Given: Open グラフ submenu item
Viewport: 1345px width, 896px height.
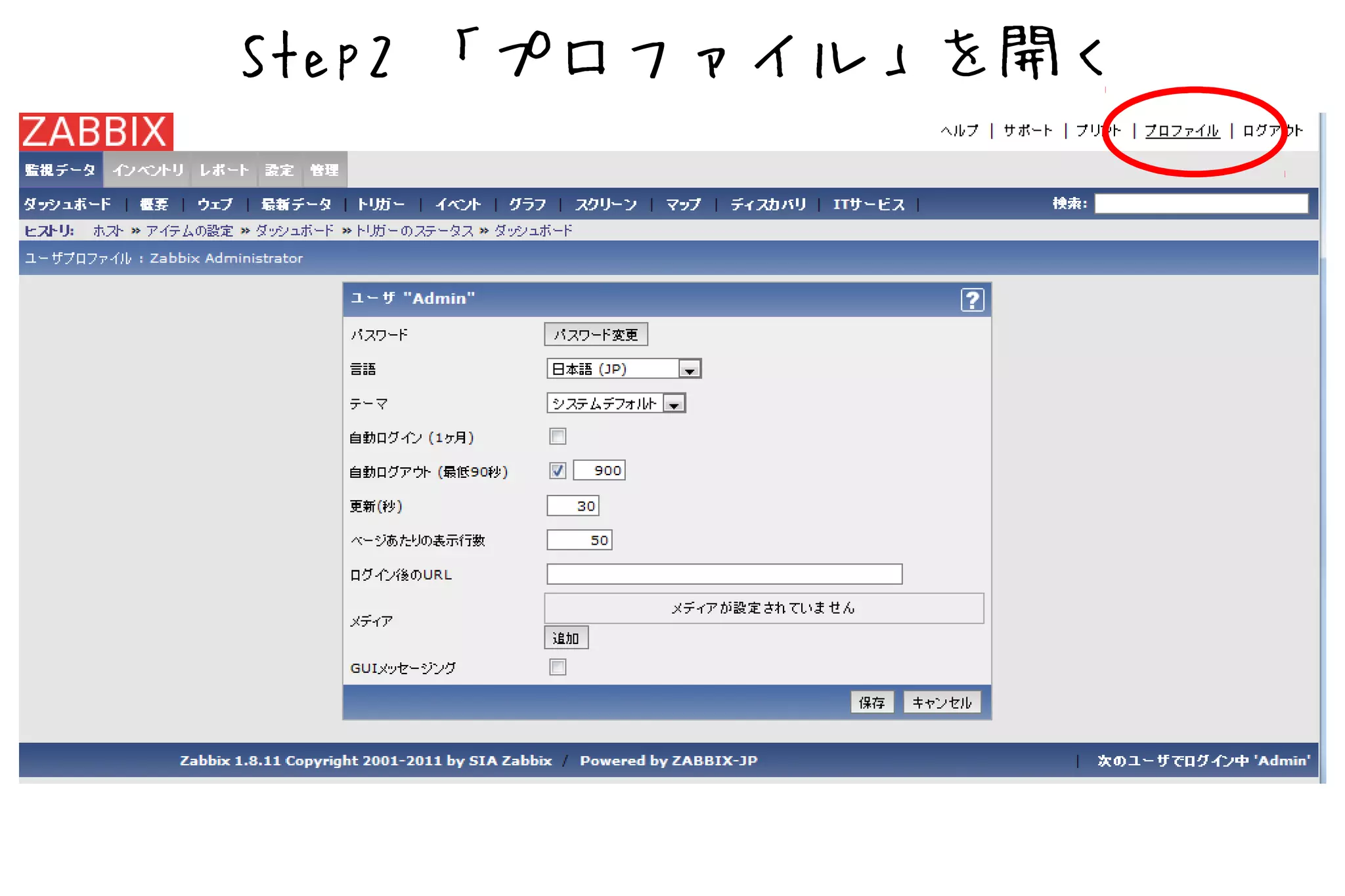Looking at the screenshot, I should 527,204.
